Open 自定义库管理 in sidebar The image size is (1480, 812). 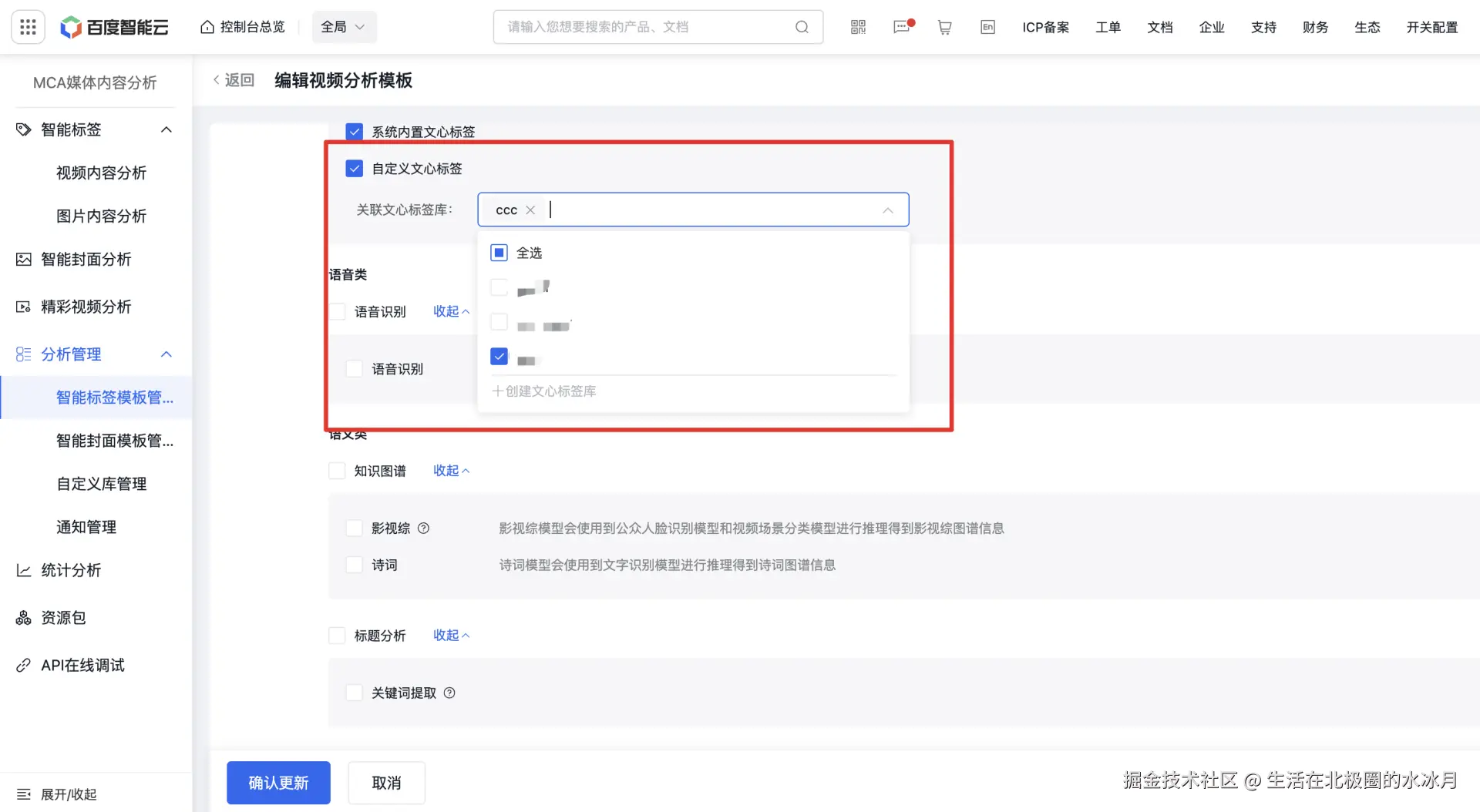click(x=101, y=484)
